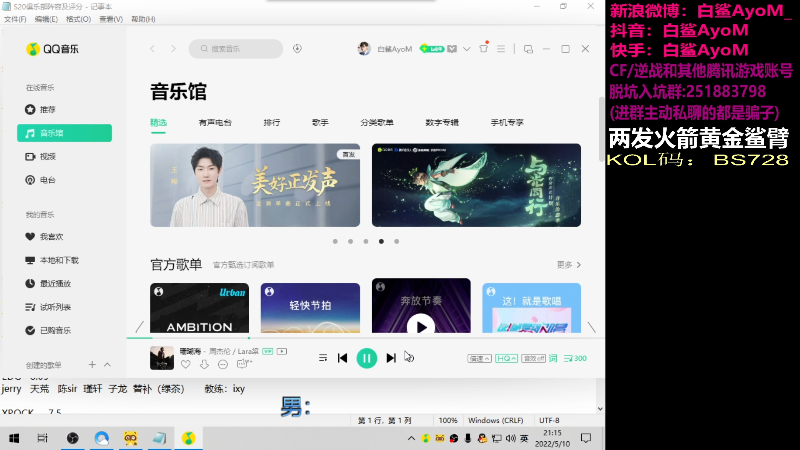This screenshot has height=450, width=800.
Task: Open 已购音乐 in the sidebar
Action: 64,331
